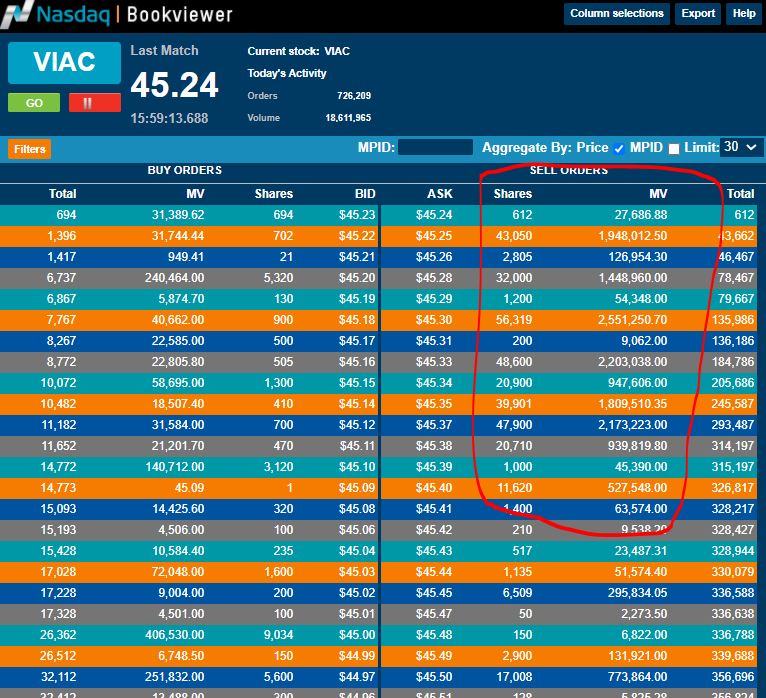Expand the Limit dropdown showing 30
The height and width of the screenshot is (698, 766).
point(741,147)
